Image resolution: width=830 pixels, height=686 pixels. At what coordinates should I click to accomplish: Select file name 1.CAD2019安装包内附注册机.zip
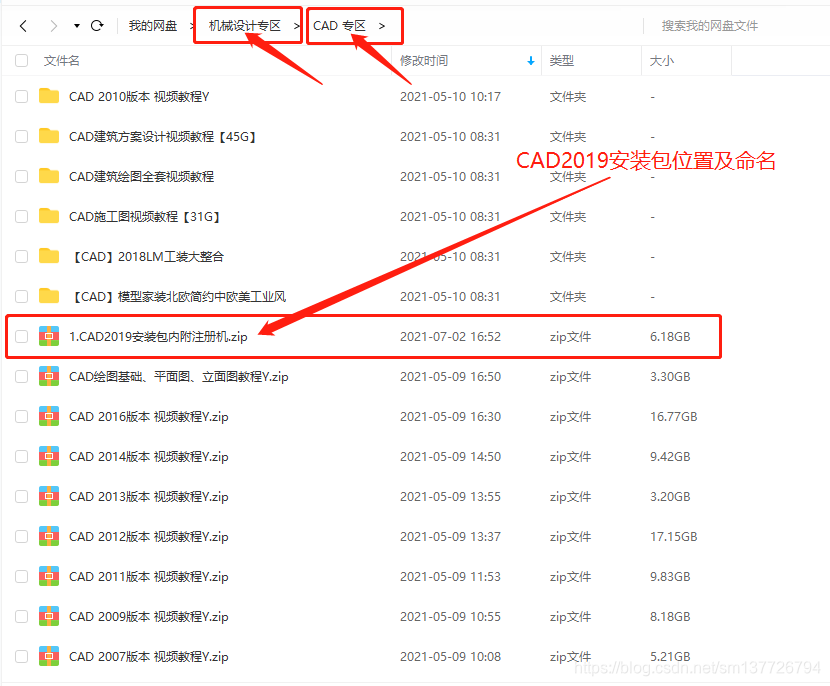pyautogui.click(x=158, y=337)
